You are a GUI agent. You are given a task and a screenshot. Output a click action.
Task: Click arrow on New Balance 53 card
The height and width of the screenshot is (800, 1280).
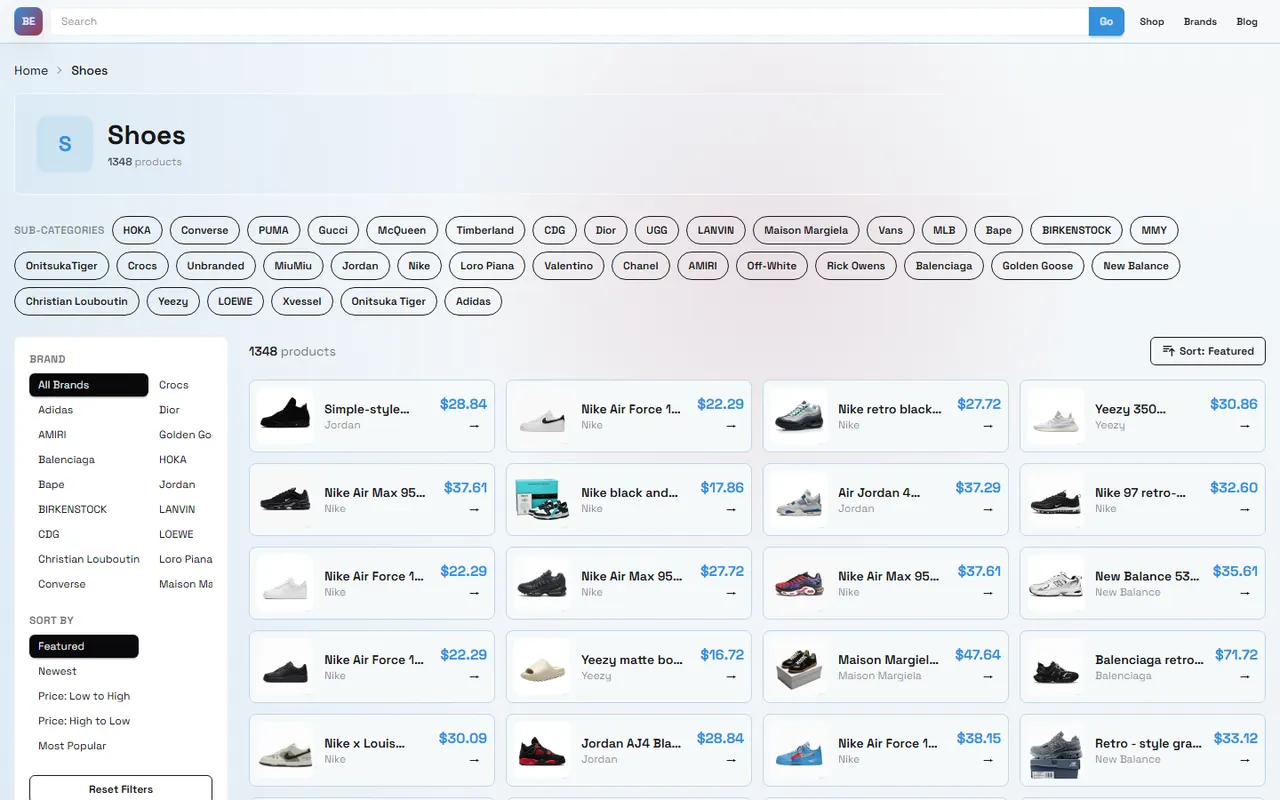pyautogui.click(x=1245, y=593)
